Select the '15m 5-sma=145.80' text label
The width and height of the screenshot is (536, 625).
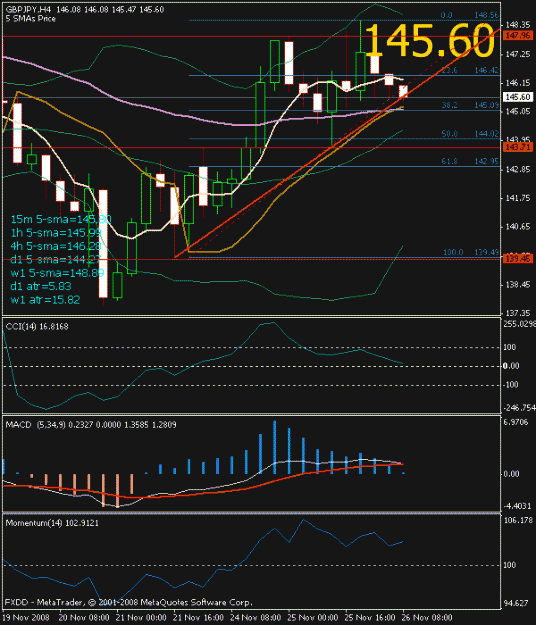pyautogui.click(x=61, y=219)
